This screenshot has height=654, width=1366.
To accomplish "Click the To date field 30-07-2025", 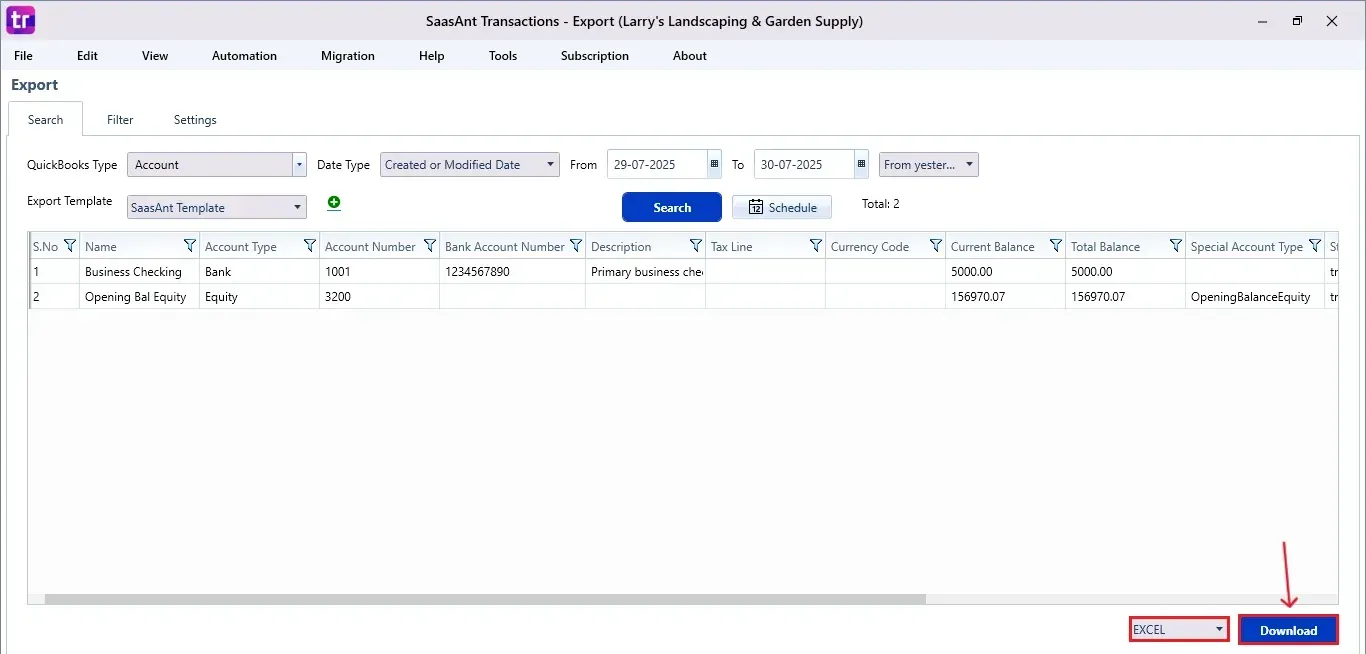I will [804, 165].
